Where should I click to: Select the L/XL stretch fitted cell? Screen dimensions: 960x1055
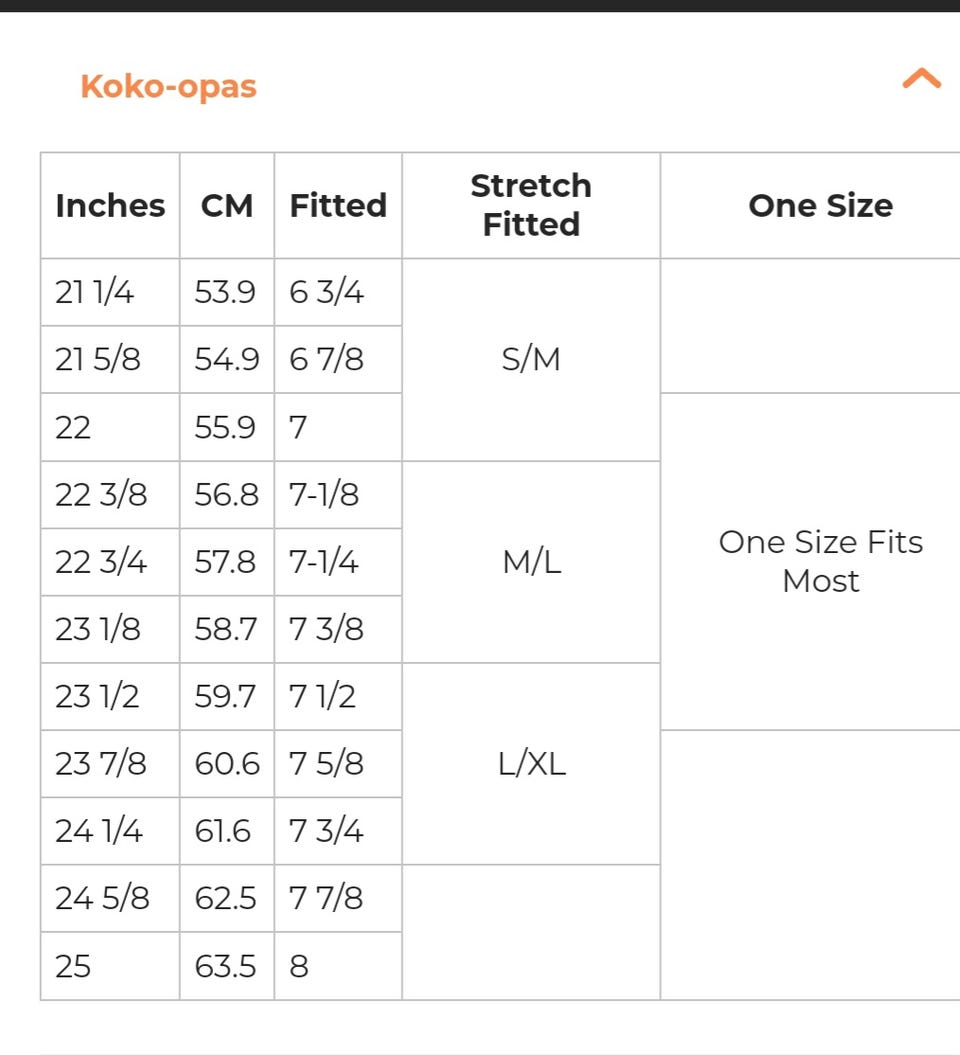click(531, 764)
